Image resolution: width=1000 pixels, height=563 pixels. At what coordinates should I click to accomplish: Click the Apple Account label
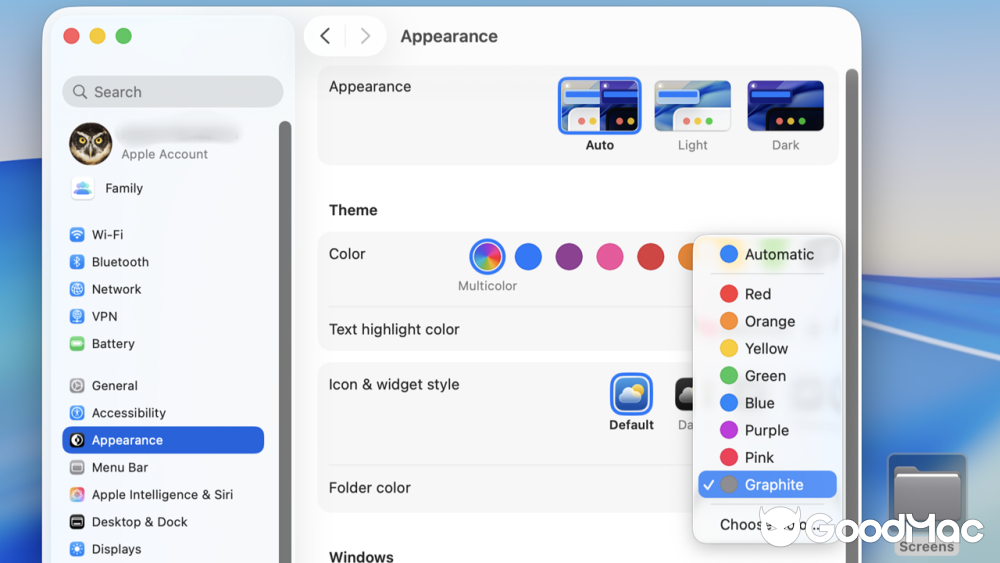(x=165, y=154)
